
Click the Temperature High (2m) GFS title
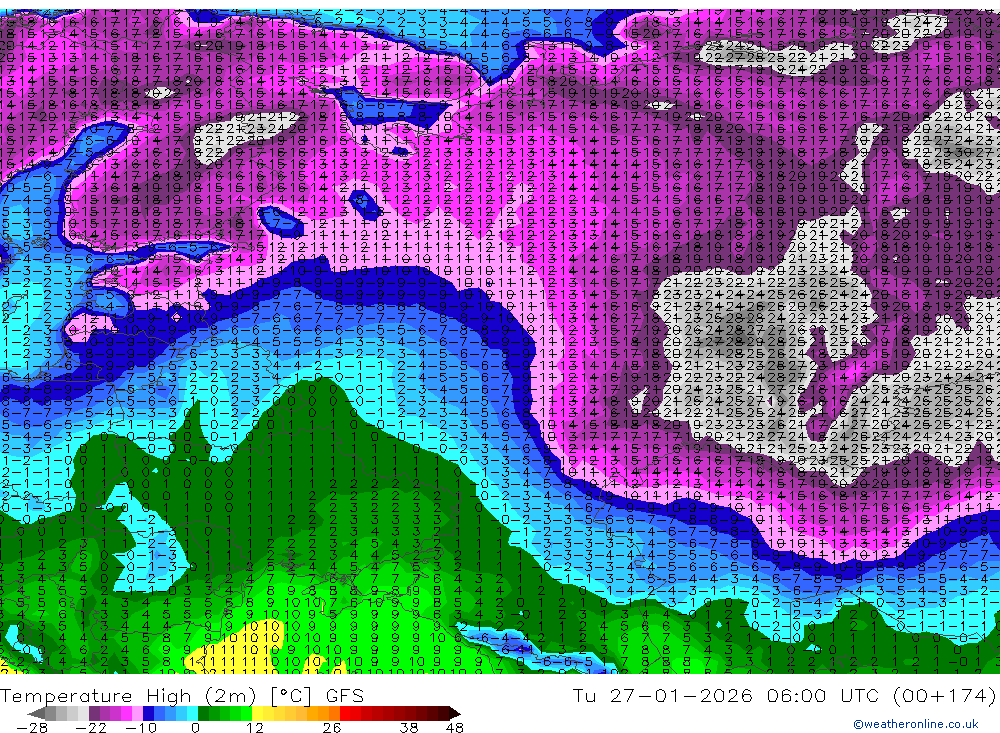[x=182, y=695]
